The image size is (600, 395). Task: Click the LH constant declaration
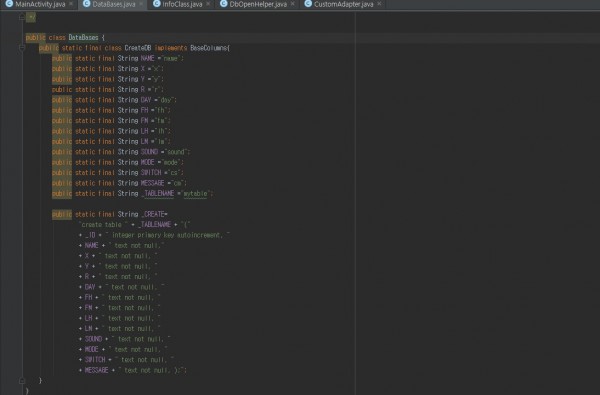pos(144,131)
